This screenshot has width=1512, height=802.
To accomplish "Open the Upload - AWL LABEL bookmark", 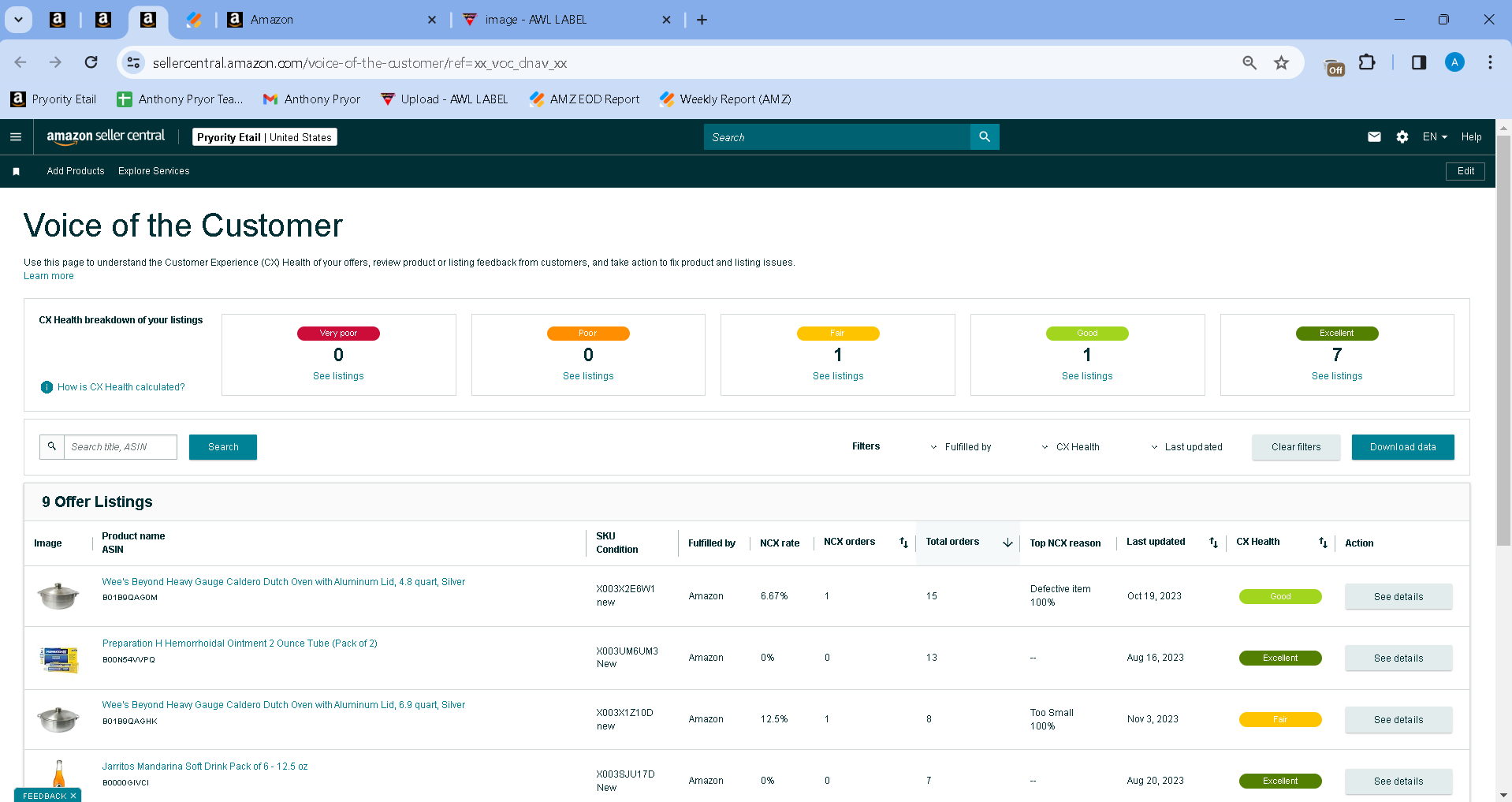I will point(444,99).
